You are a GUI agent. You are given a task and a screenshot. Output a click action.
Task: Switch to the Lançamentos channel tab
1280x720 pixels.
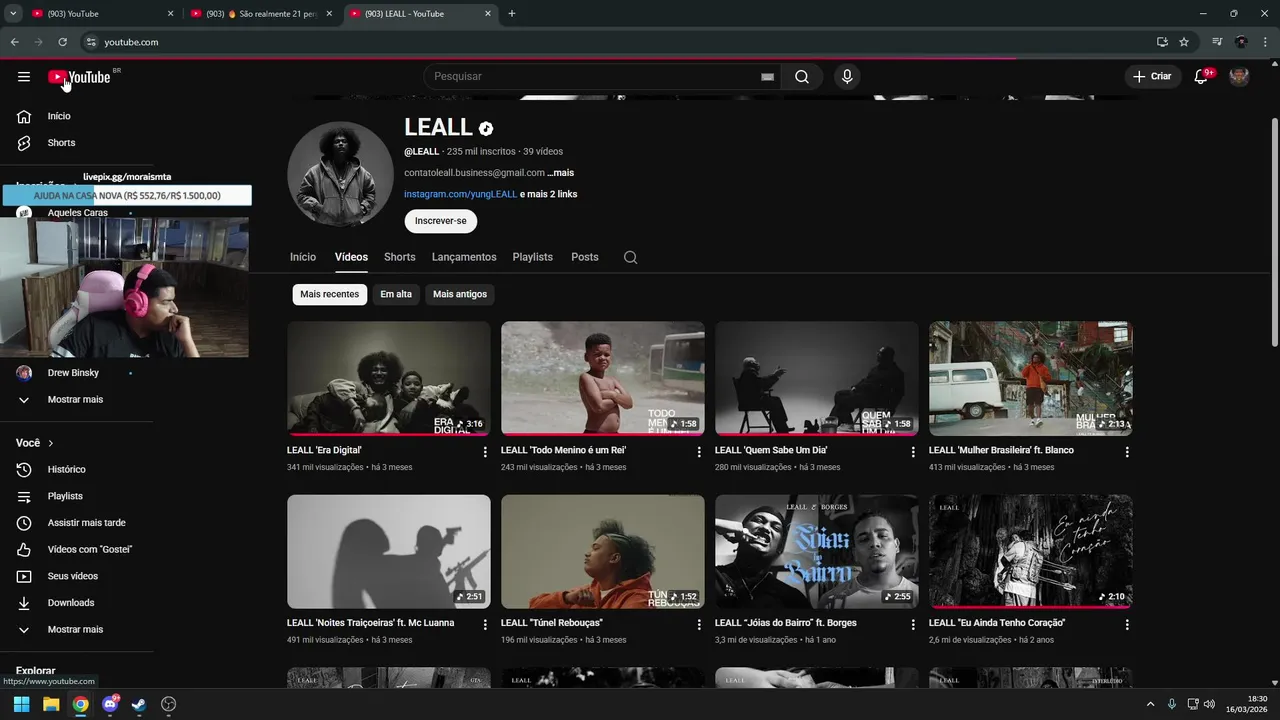(464, 257)
